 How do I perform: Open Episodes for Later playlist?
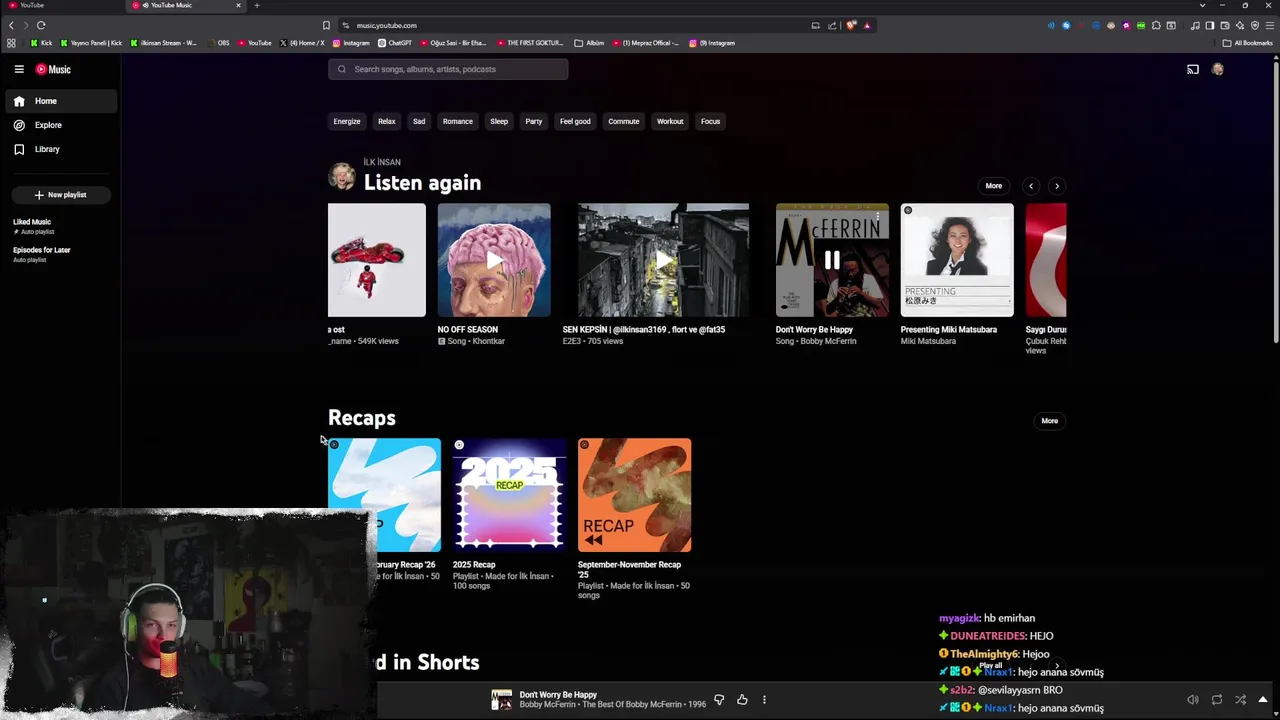pos(60,254)
